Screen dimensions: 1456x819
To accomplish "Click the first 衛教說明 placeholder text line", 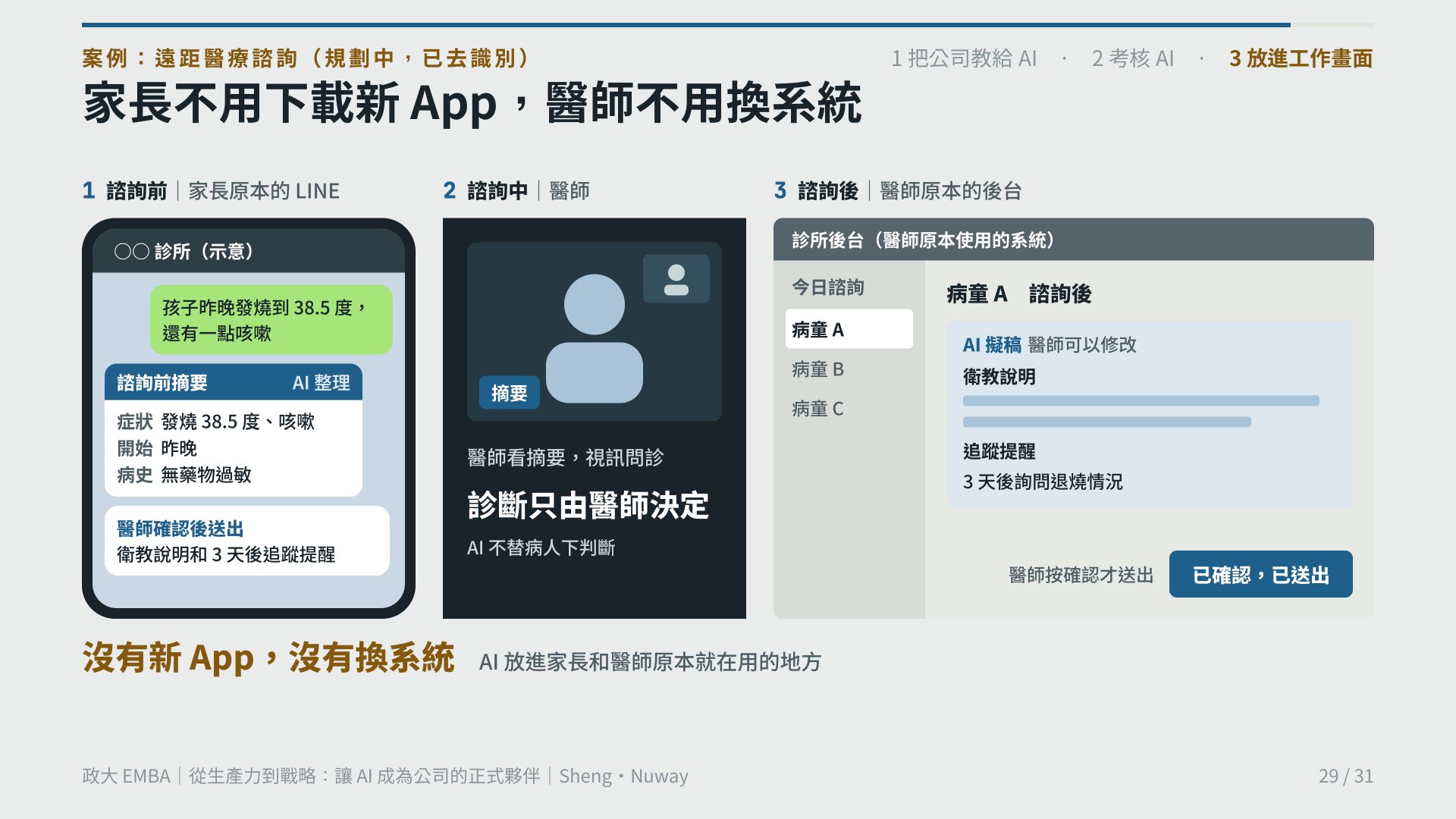I will 1141,400.
